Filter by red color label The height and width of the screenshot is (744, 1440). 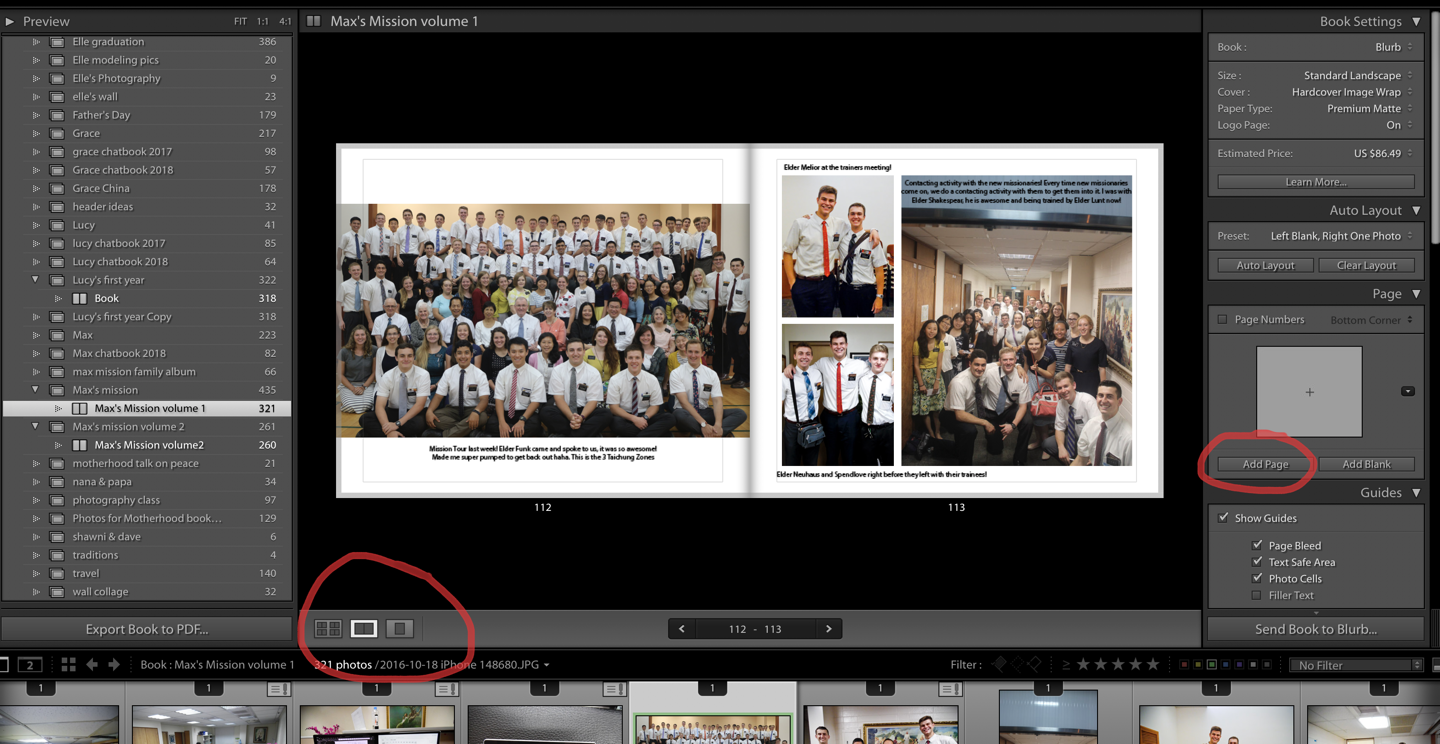coord(1185,664)
